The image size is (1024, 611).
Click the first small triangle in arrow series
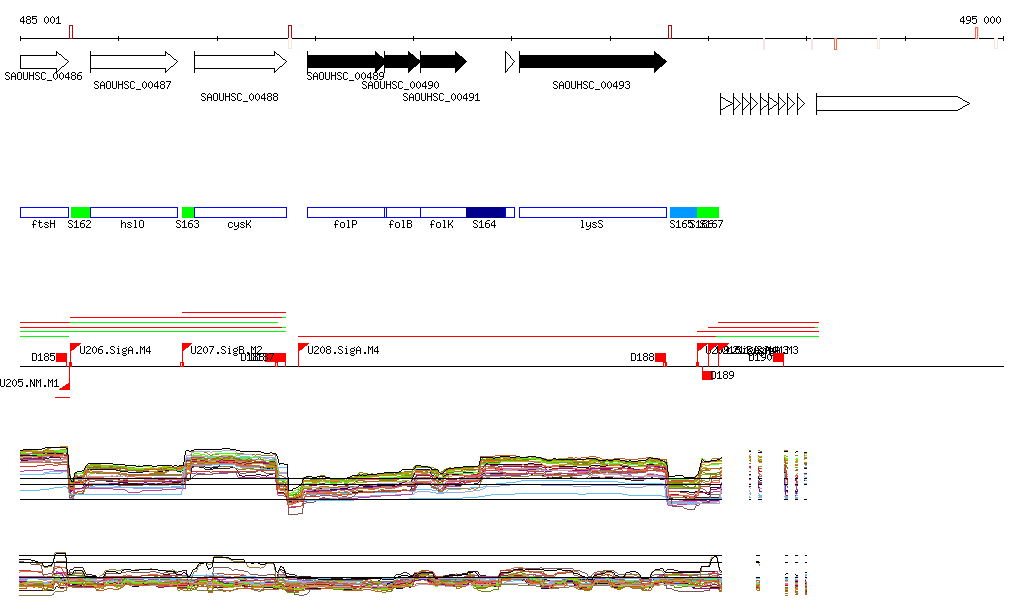coord(725,103)
